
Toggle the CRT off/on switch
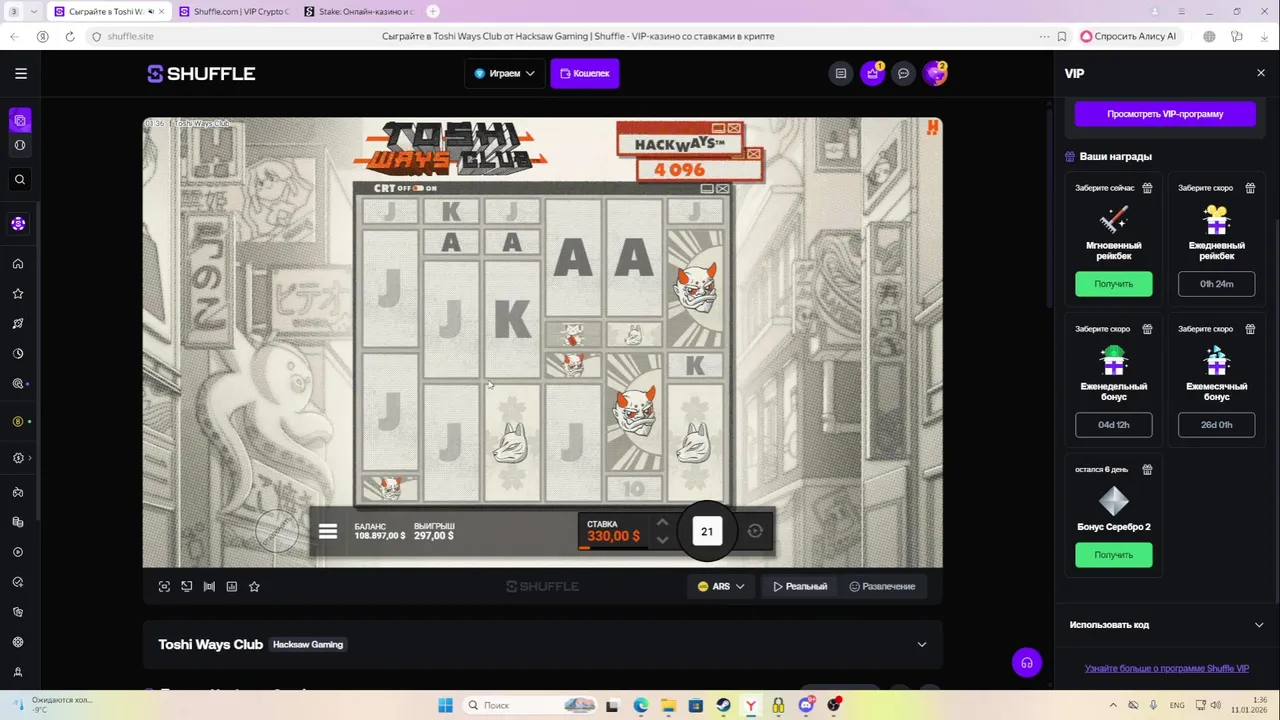pyautogui.click(x=418, y=188)
